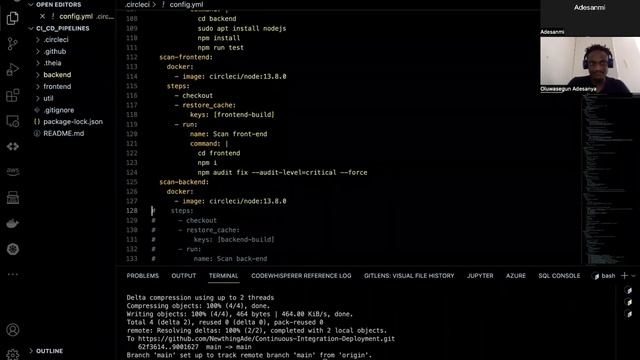Click 'name: Scan front-end' line
The width and height of the screenshot is (640, 360).
point(228,134)
